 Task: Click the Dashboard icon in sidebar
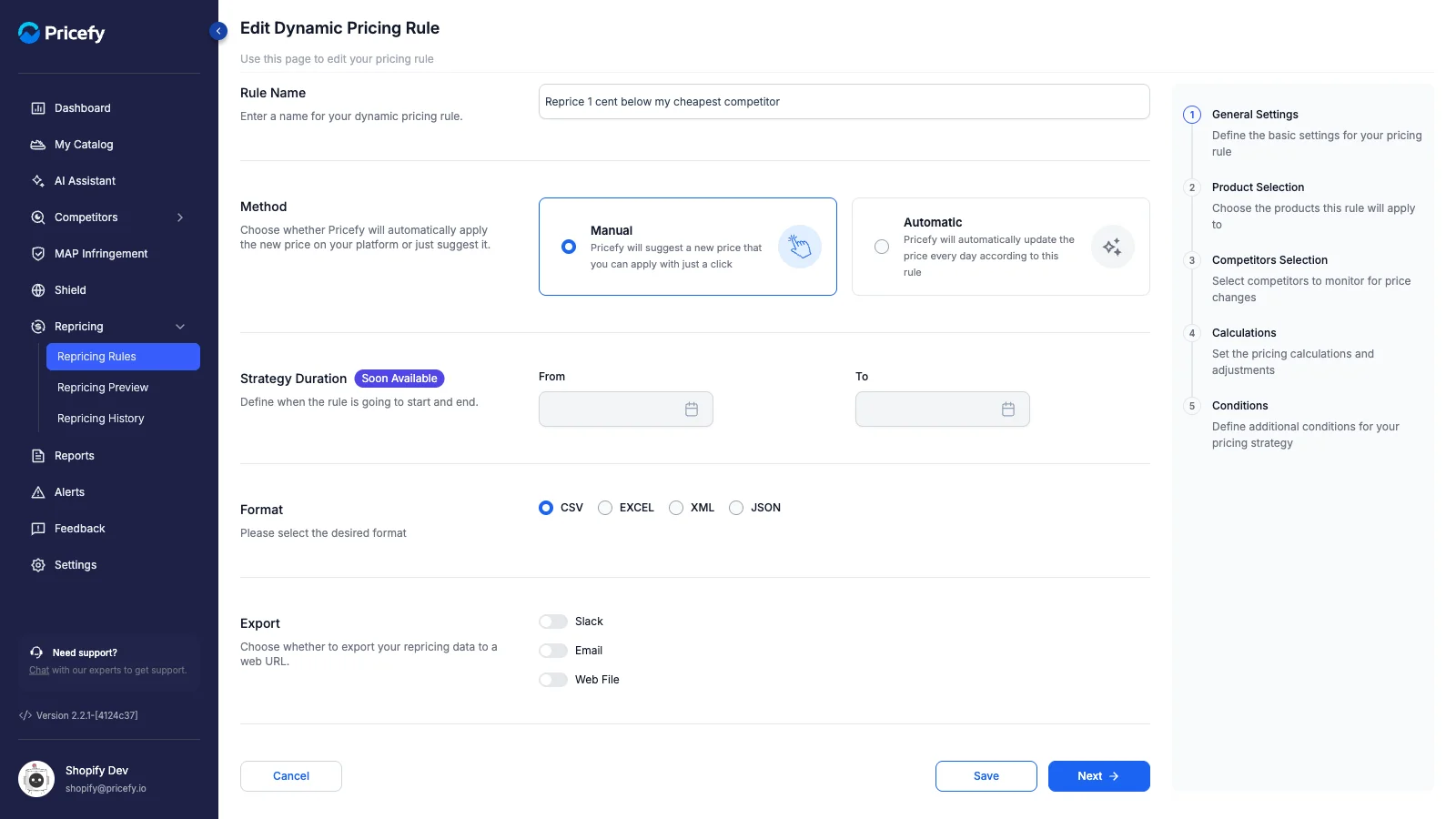(x=38, y=108)
